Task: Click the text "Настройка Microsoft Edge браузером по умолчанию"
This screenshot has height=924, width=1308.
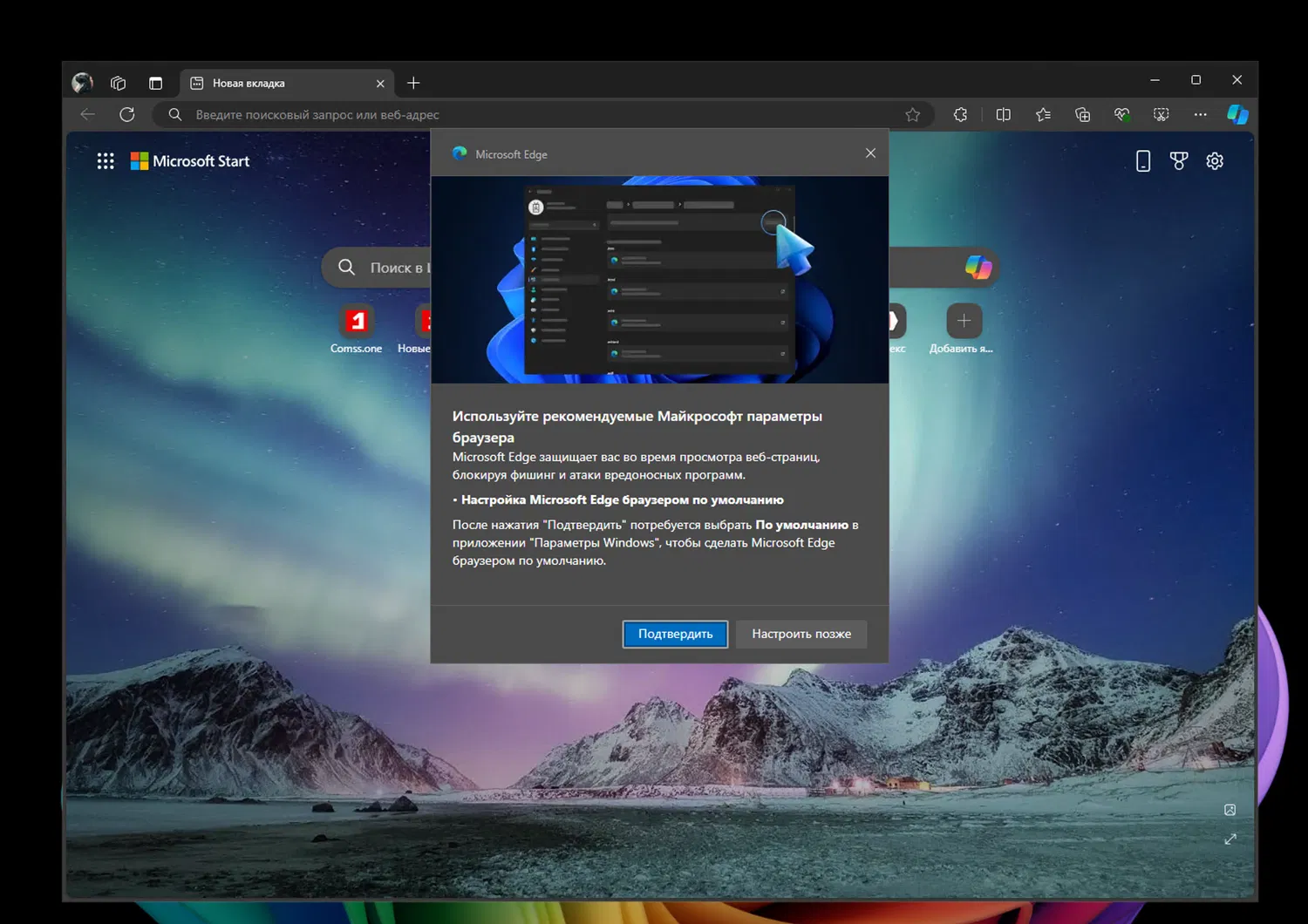Action: coord(623,499)
